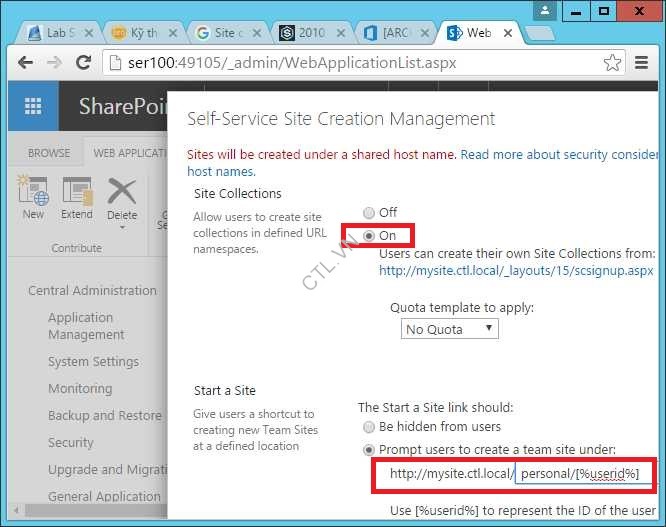Switch to the WEB APPLICATIONS ribbon tab
The height and width of the screenshot is (527, 666).
coord(128,153)
